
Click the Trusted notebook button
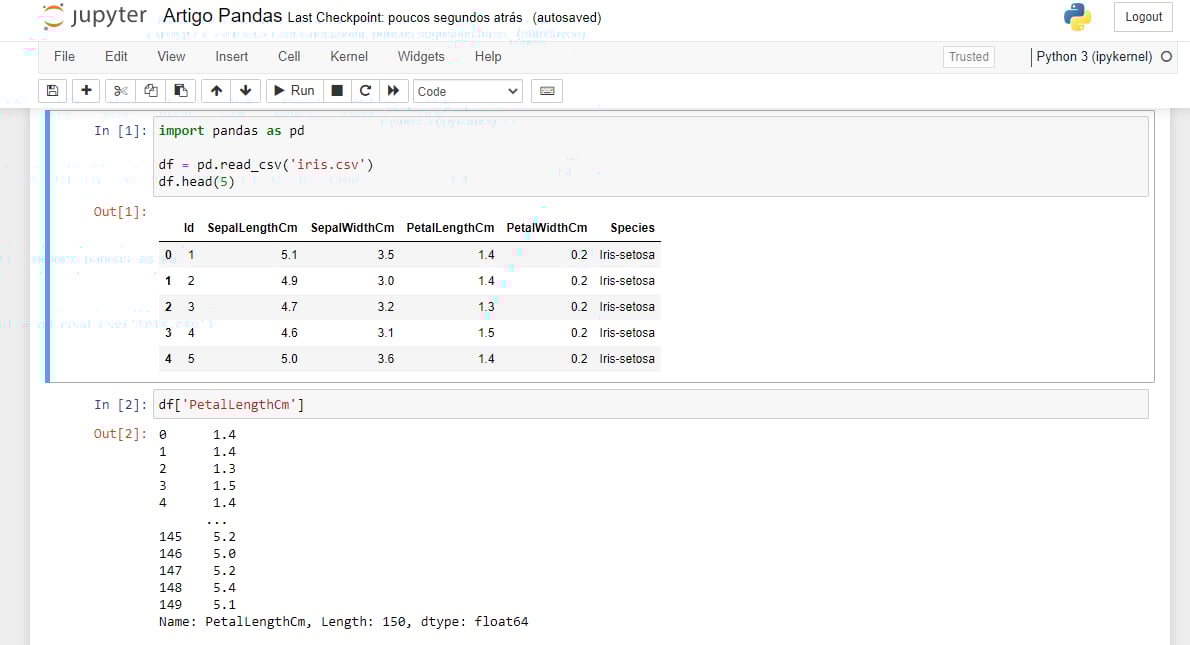pos(968,57)
